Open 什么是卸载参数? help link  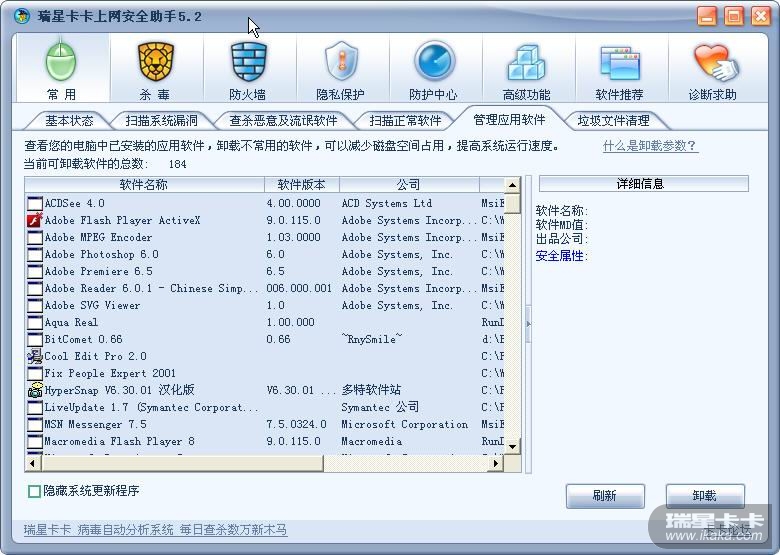point(650,146)
